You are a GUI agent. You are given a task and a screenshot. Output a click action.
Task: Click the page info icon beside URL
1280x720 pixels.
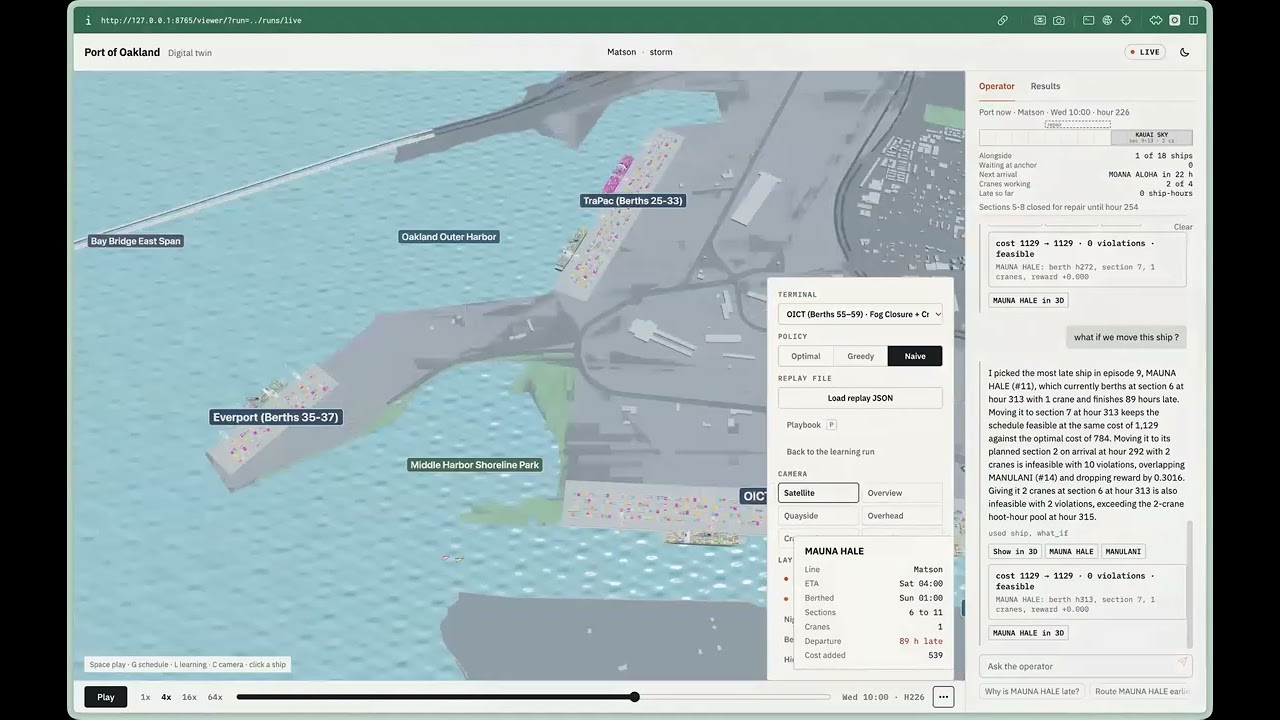(x=88, y=20)
